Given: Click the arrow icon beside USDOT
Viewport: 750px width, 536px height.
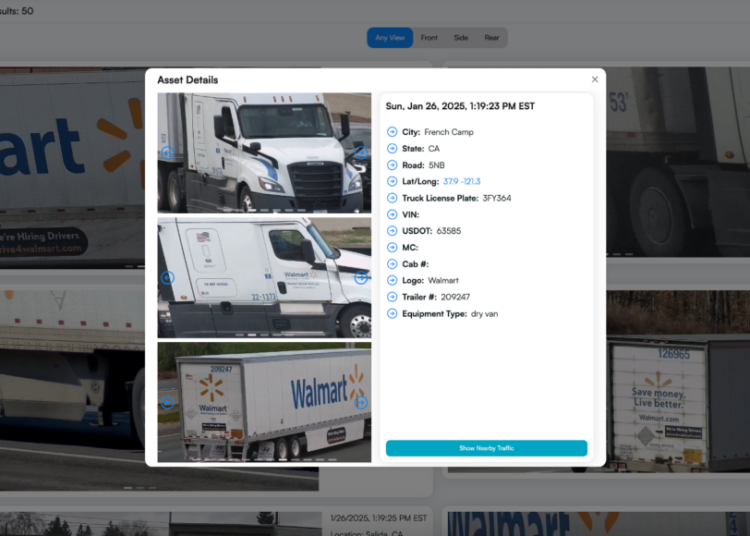Looking at the screenshot, I should pos(392,231).
